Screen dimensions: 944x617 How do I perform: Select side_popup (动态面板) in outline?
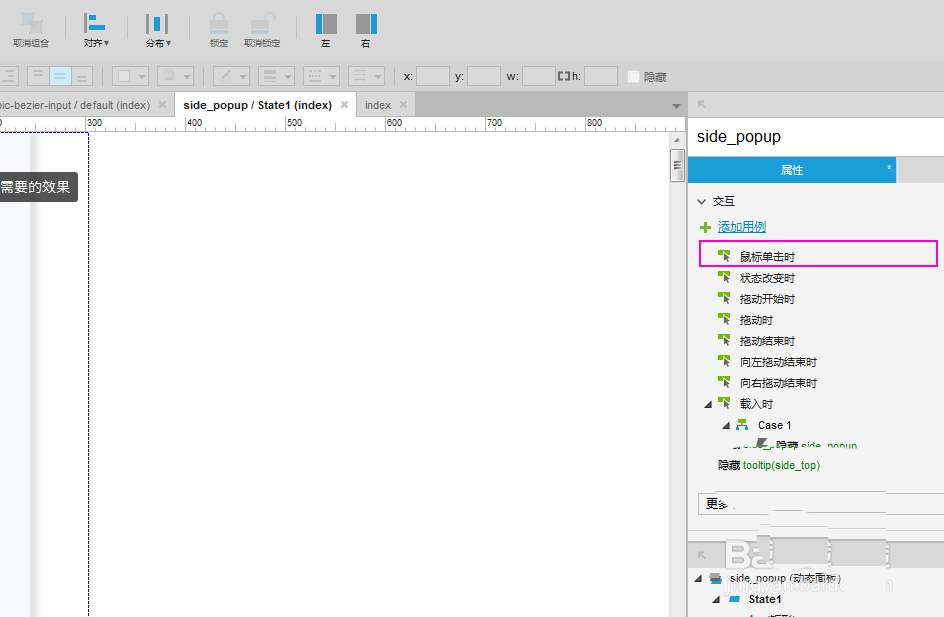tap(785, 578)
